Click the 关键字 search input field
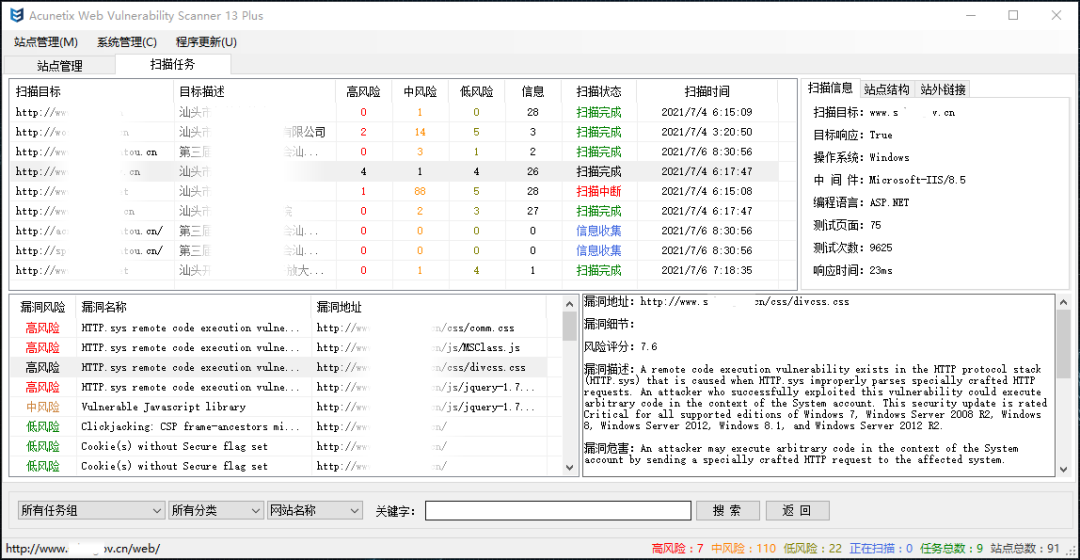Screen dimensions: 1080x560 [558, 510]
